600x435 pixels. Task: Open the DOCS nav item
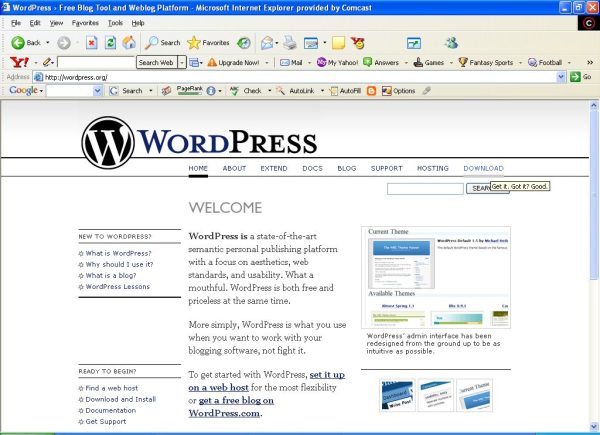[312, 168]
